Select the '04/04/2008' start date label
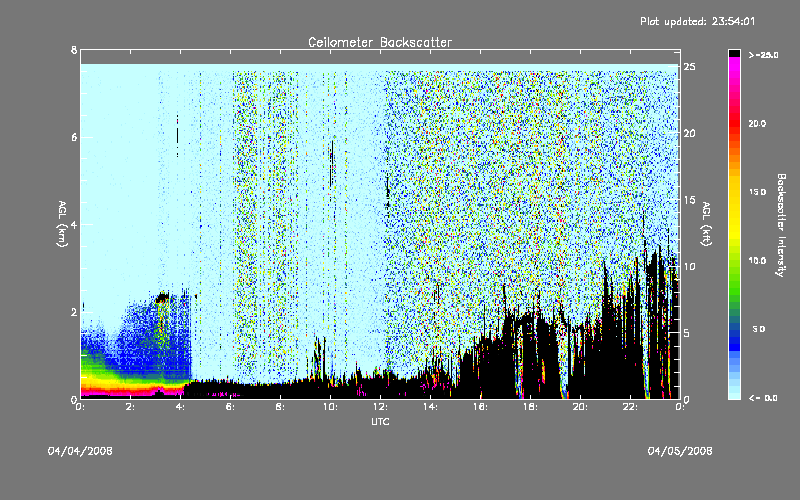This screenshot has height=500, width=800. [x=80, y=451]
